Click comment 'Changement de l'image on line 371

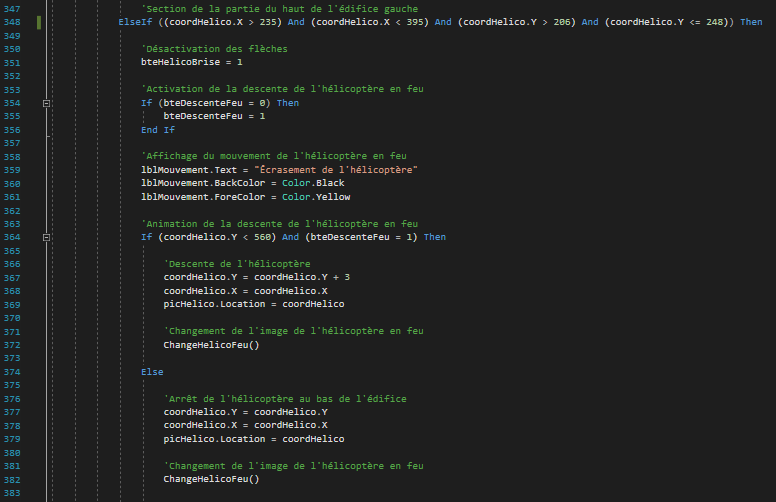293,331
